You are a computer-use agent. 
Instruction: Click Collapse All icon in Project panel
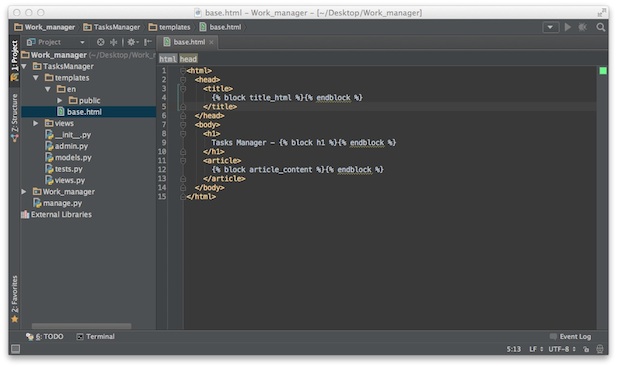click(114, 42)
